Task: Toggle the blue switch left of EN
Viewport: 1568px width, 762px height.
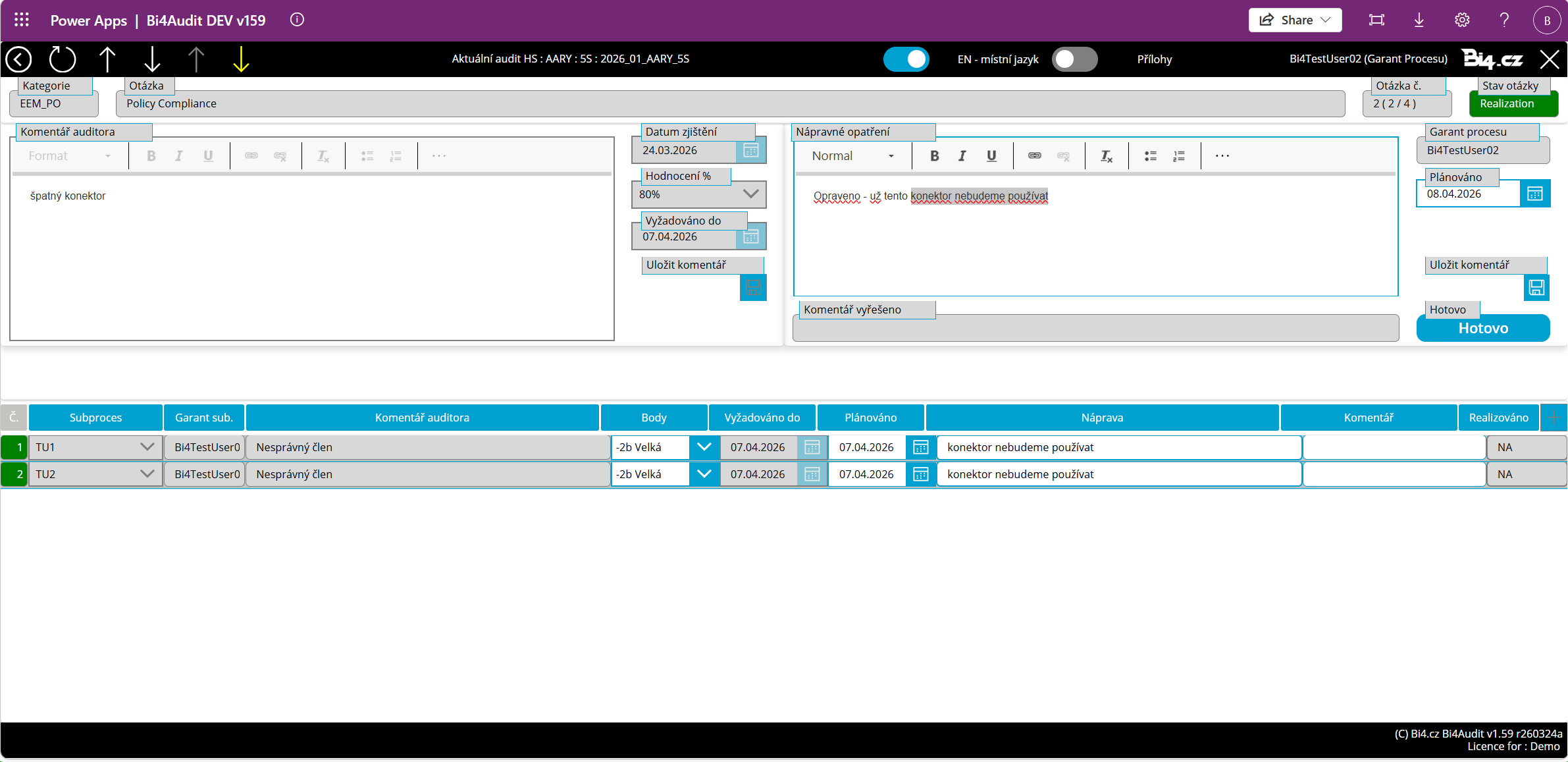Action: tap(906, 59)
